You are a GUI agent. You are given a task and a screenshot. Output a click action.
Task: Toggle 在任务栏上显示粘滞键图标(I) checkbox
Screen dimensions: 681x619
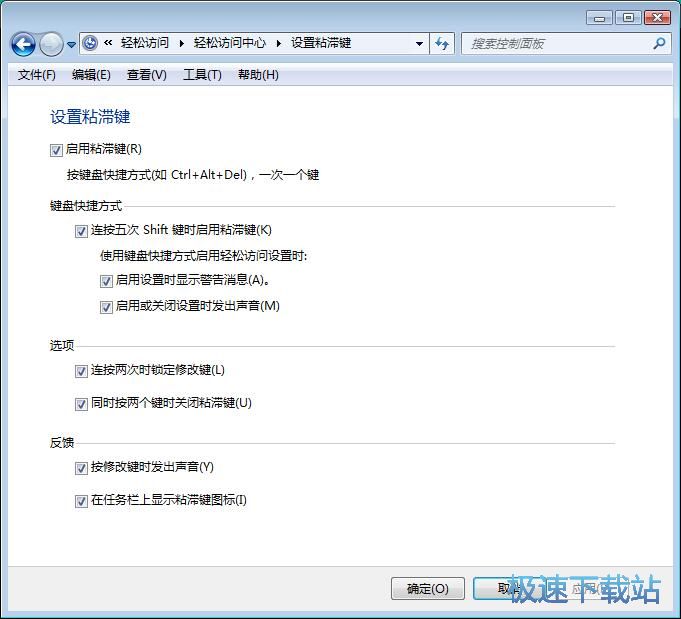[81, 501]
